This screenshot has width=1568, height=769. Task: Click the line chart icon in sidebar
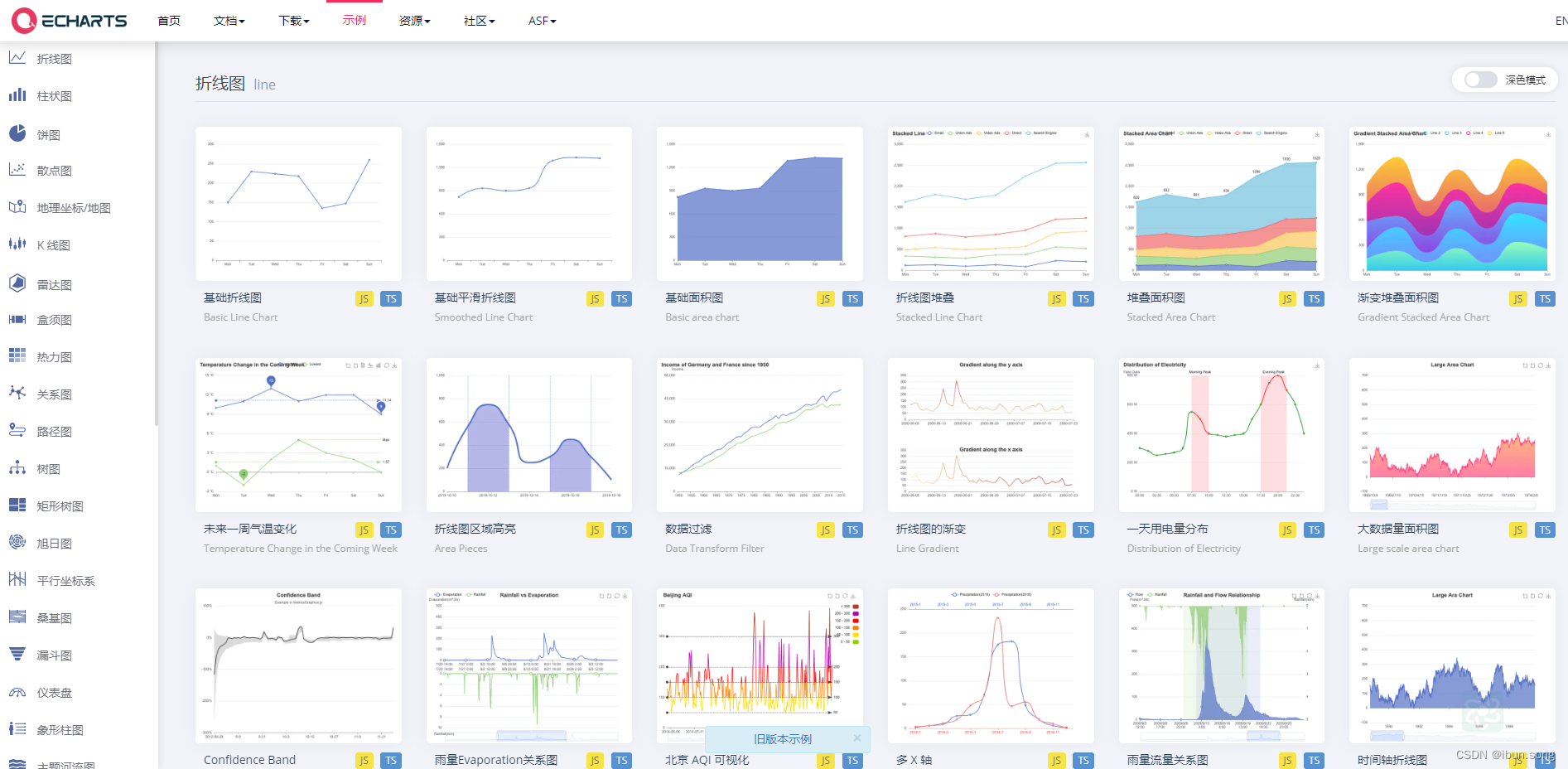pyautogui.click(x=17, y=58)
